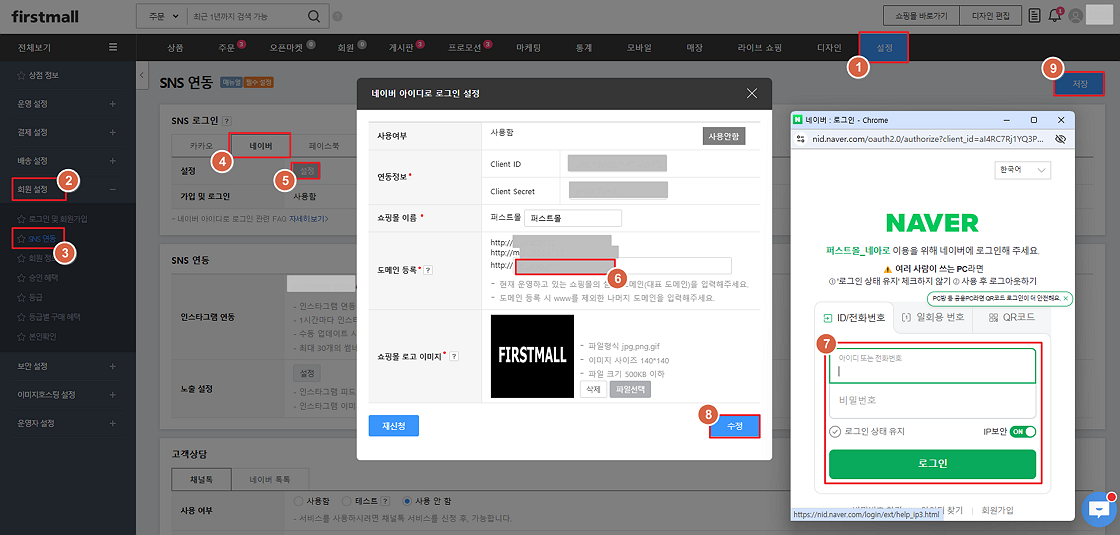Click the document list icon in the top right

(1034, 16)
